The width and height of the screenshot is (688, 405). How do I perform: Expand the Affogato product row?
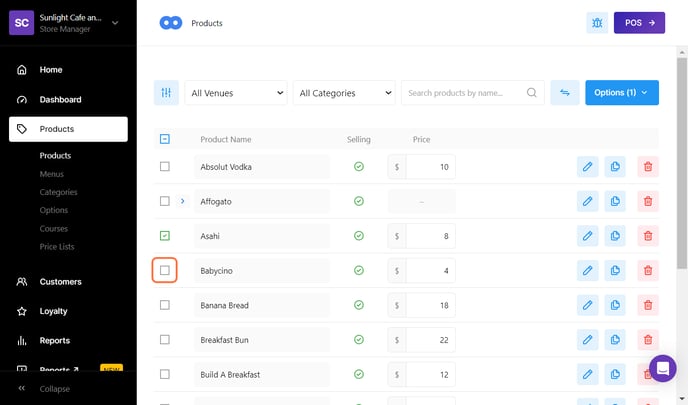(x=182, y=201)
